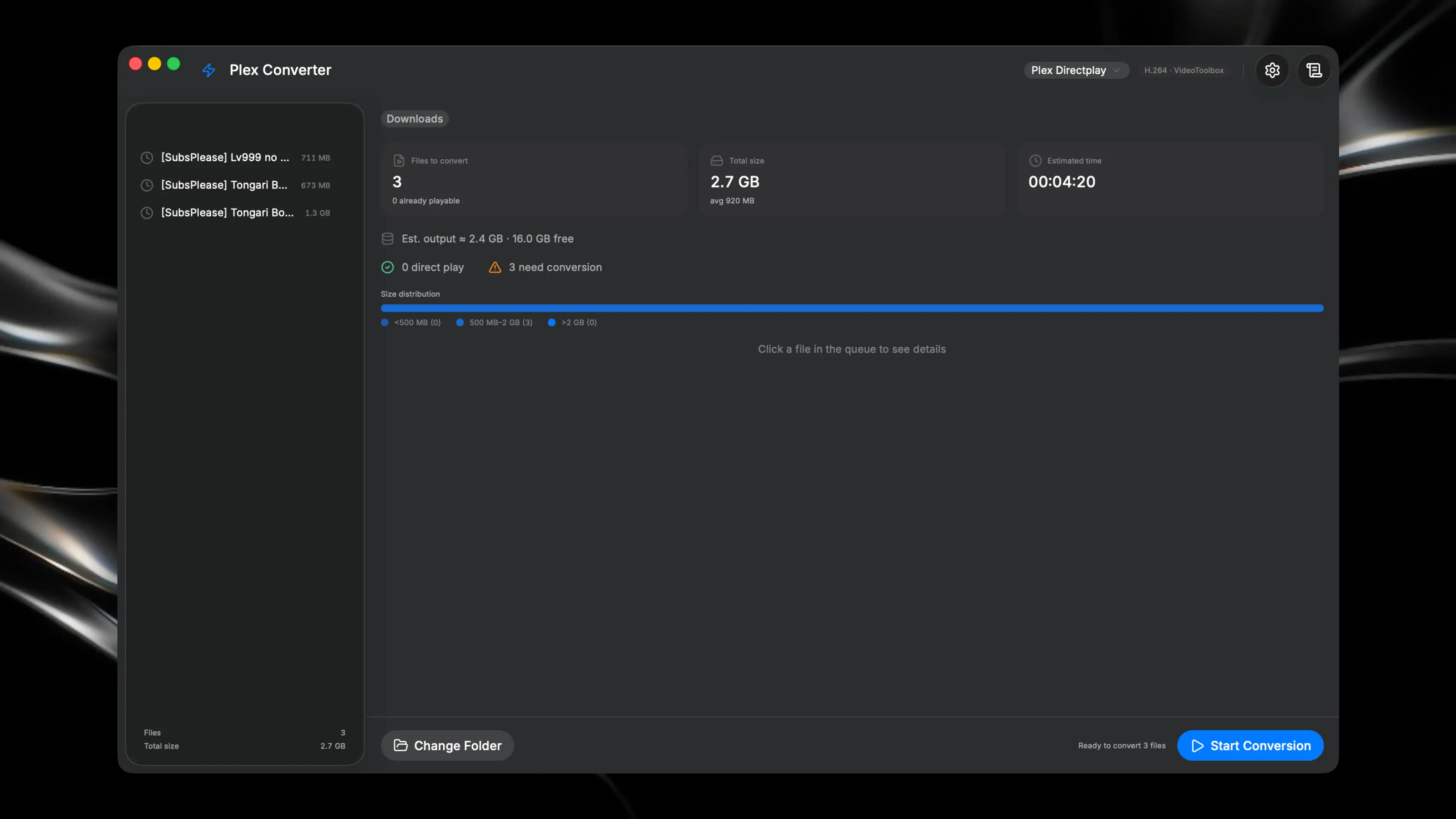Open the Plex Directplay preset dropdown
Screen dimensions: 1456x819
pos(1076,70)
